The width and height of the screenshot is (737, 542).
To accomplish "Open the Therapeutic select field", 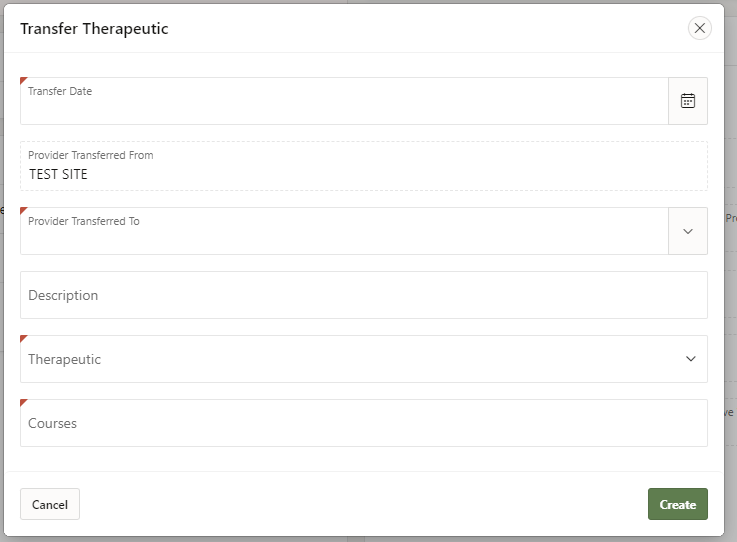I will (x=350, y=359).
